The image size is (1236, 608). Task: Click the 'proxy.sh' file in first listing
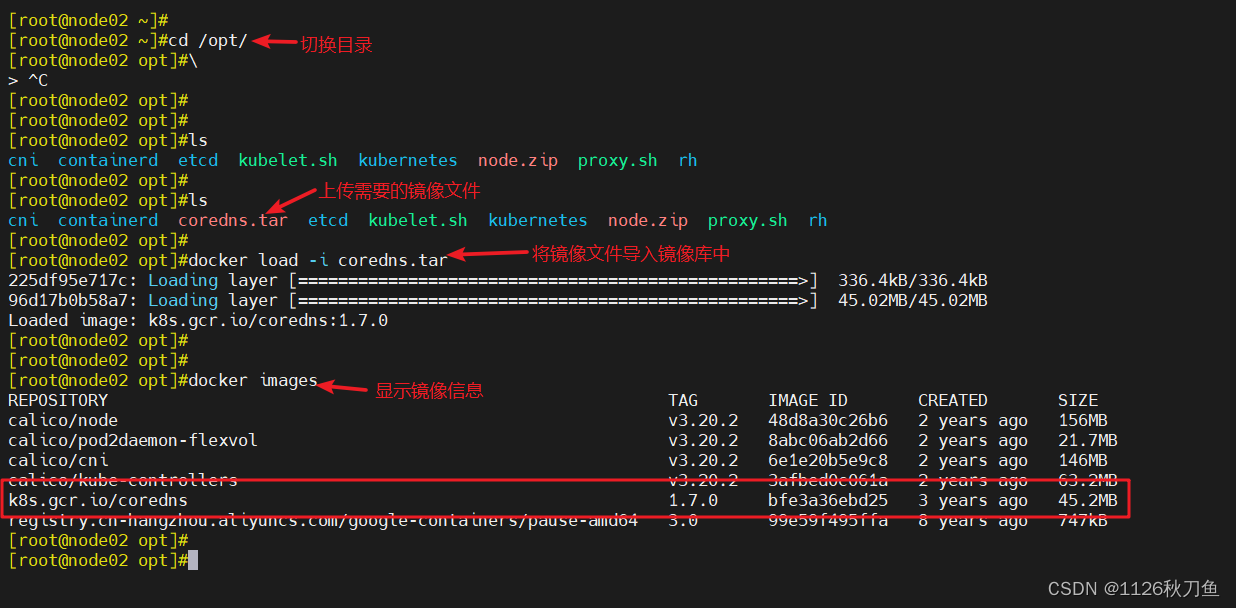[618, 160]
